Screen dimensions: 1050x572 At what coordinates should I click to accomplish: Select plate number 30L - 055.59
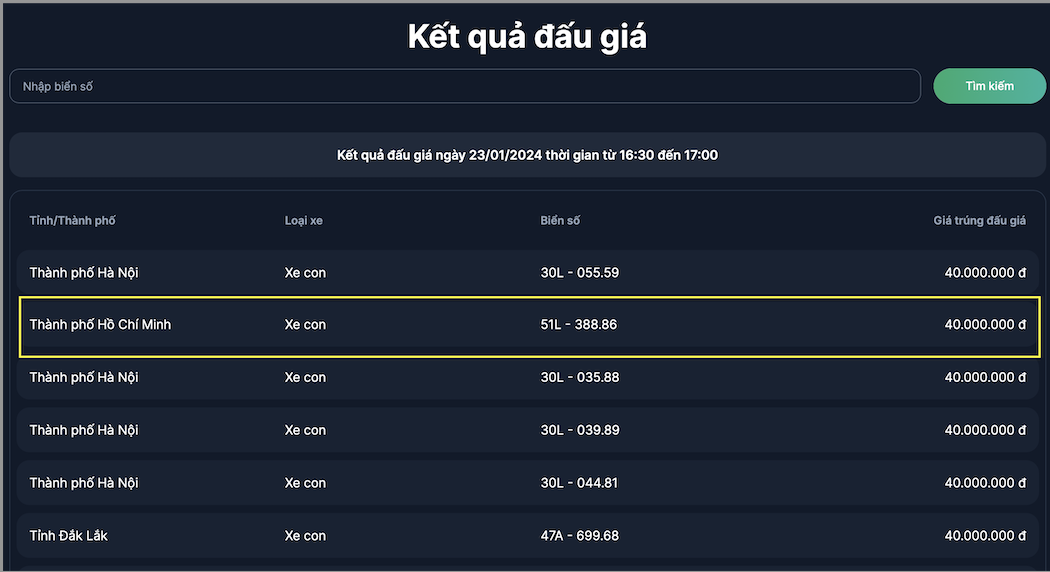pyautogui.click(x=579, y=272)
